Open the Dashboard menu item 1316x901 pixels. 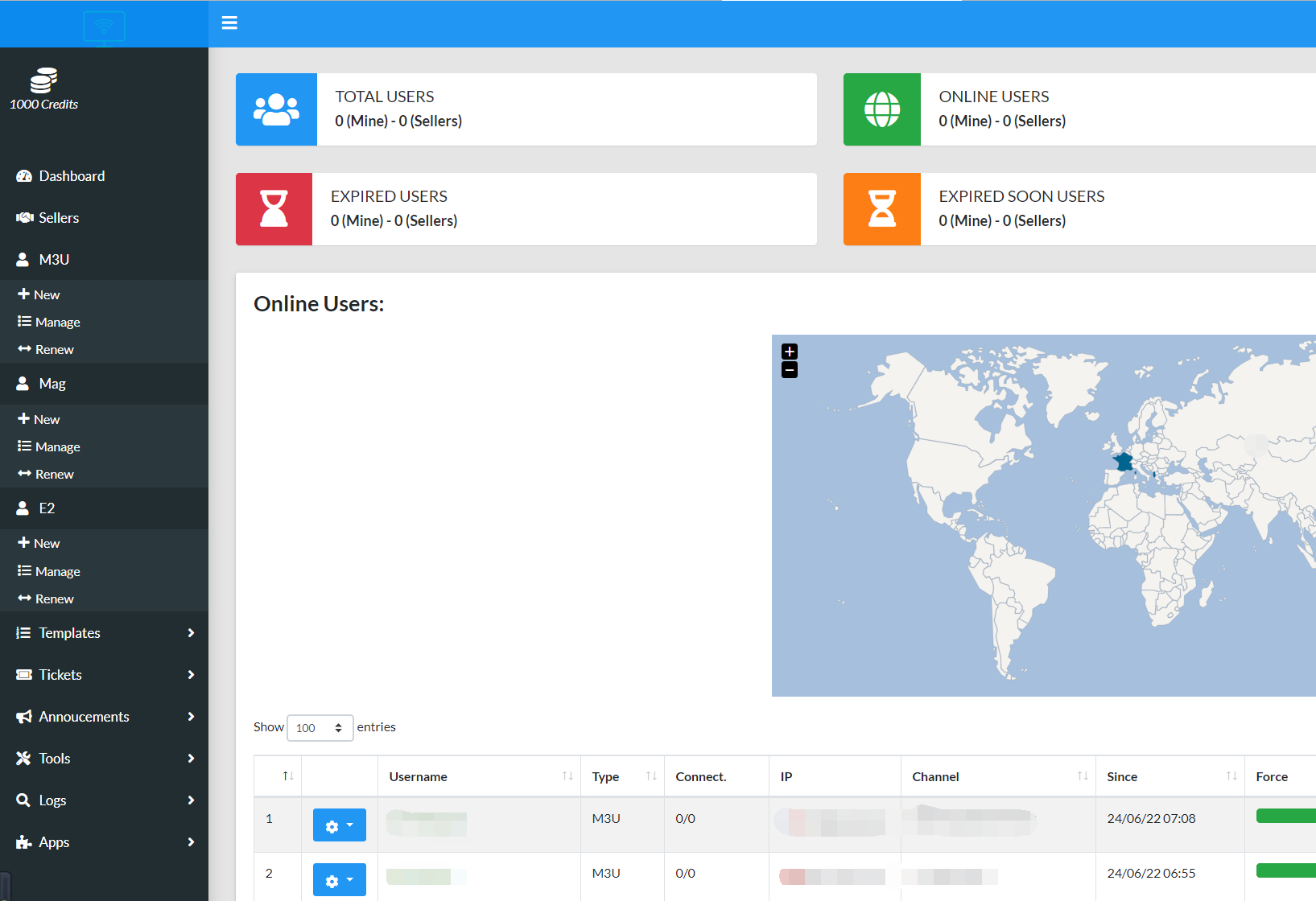tap(104, 176)
